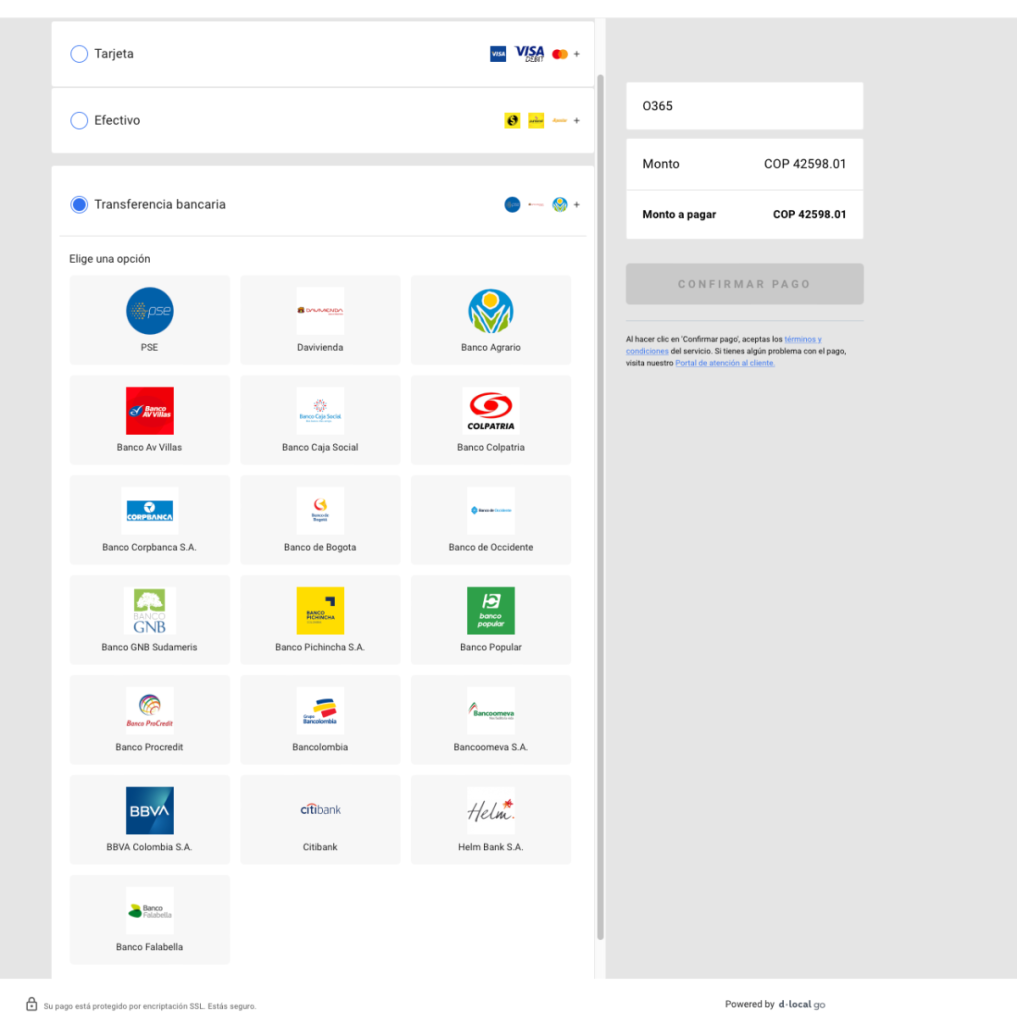Show more bank transfer logos plus

coord(577,205)
